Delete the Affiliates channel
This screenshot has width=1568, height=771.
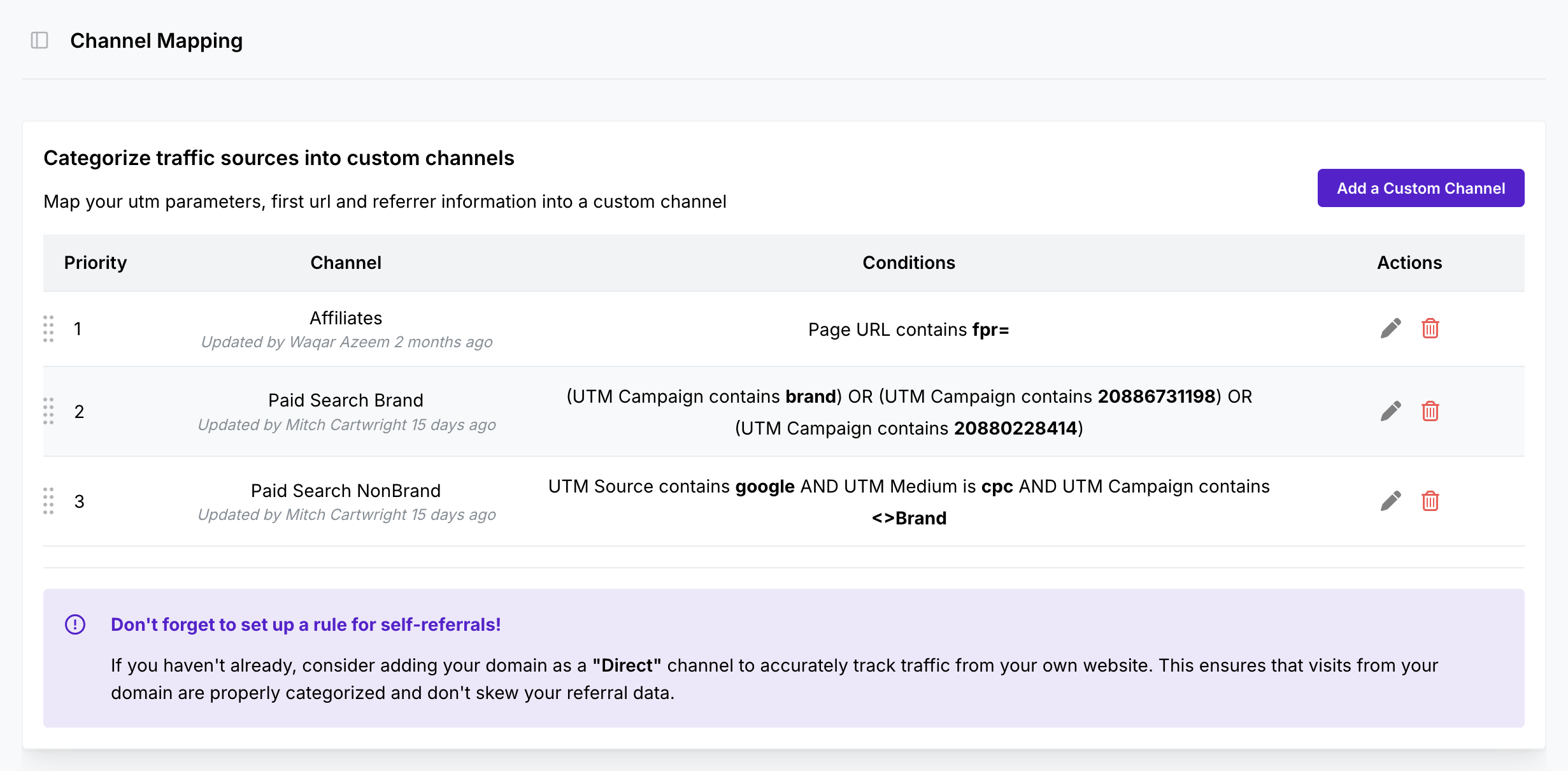[x=1430, y=329]
